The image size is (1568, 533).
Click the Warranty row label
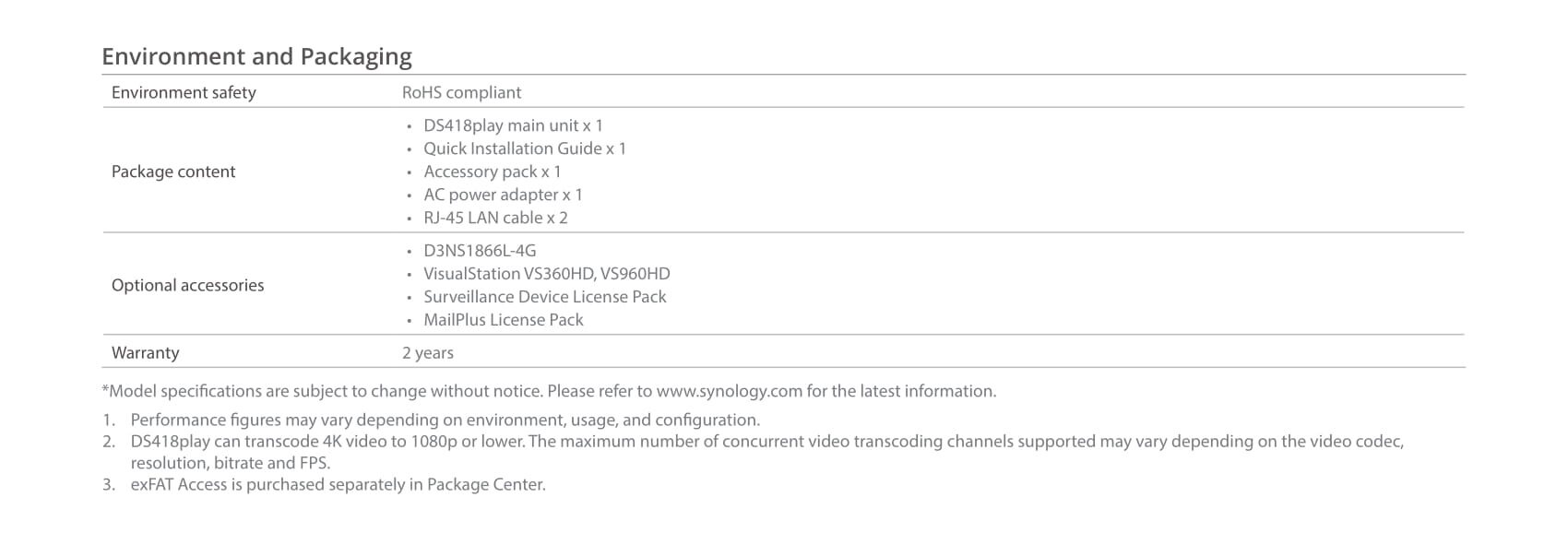tap(146, 352)
